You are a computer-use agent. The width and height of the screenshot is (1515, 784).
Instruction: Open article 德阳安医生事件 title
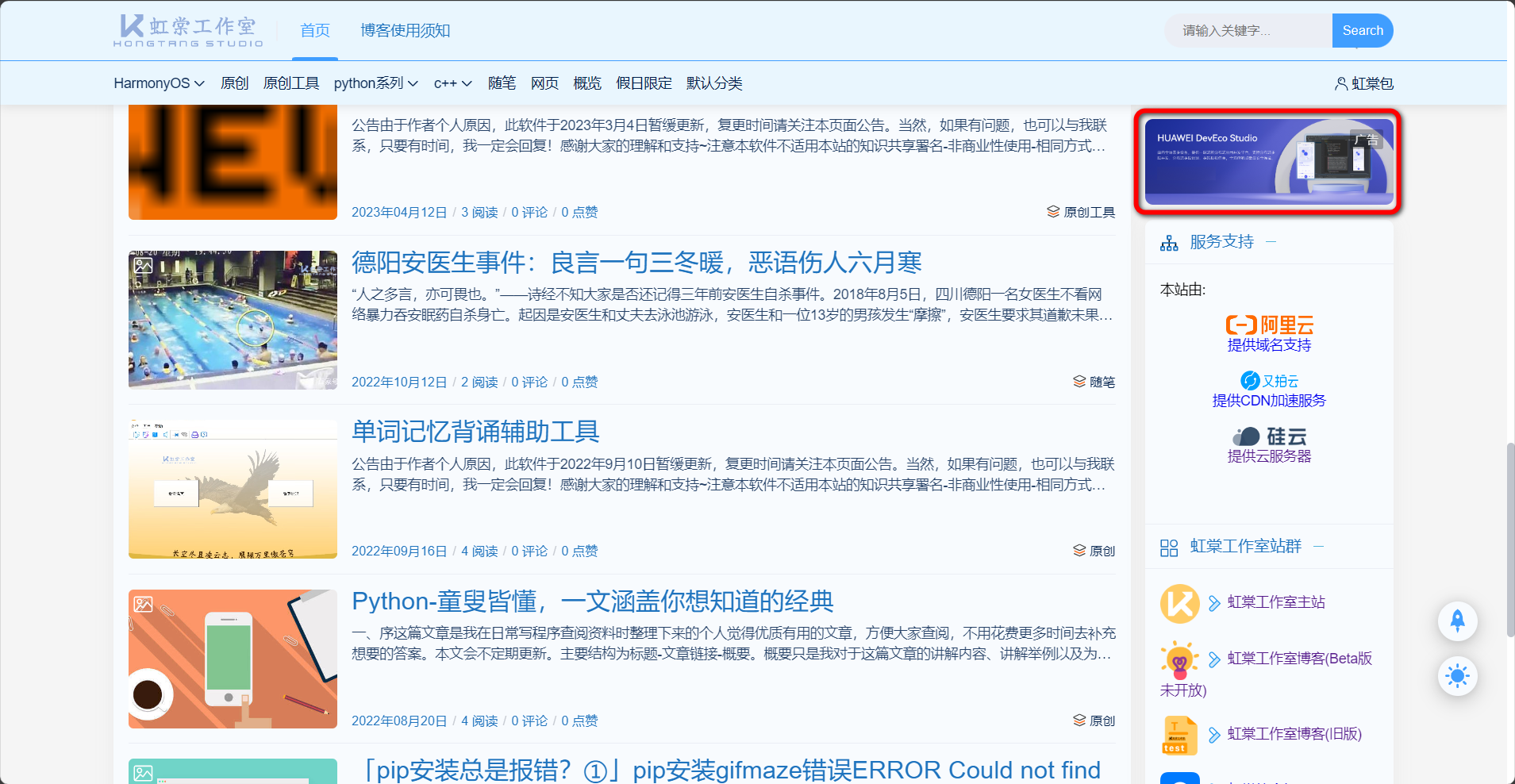coord(636,263)
